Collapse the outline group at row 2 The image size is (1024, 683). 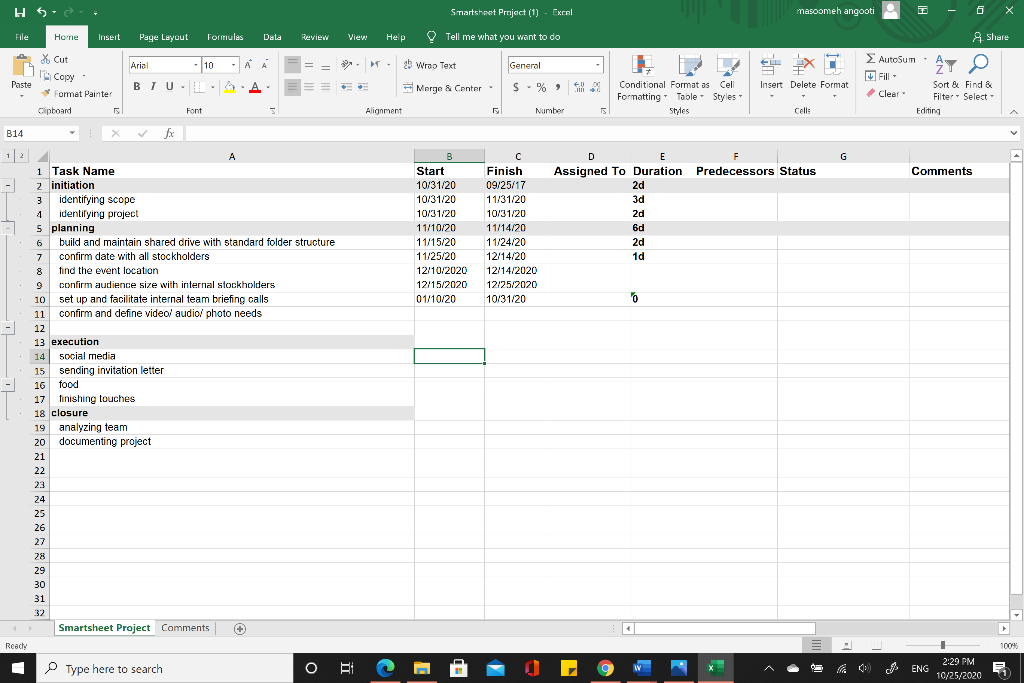pyautogui.click(x=8, y=185)
